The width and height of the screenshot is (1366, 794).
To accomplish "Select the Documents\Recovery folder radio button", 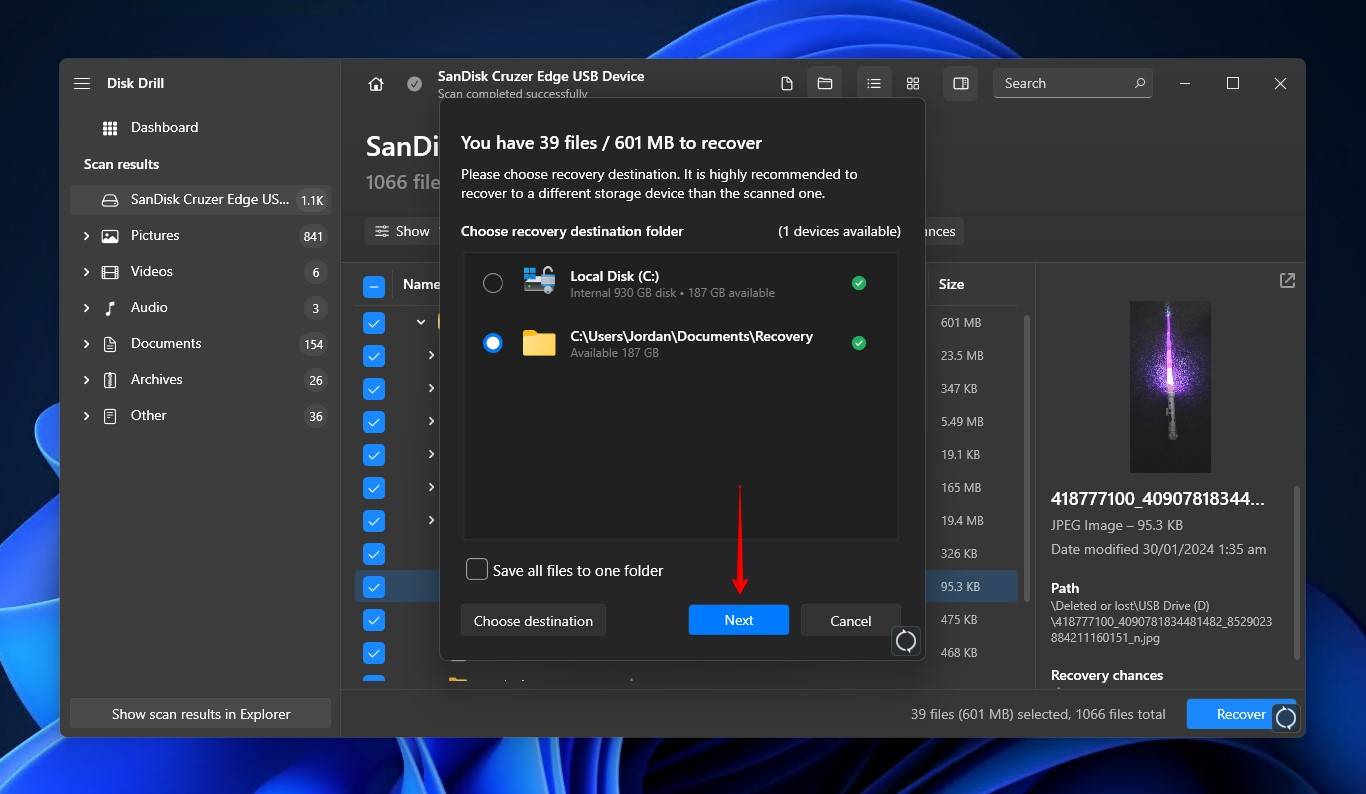I will click(493, 343).
